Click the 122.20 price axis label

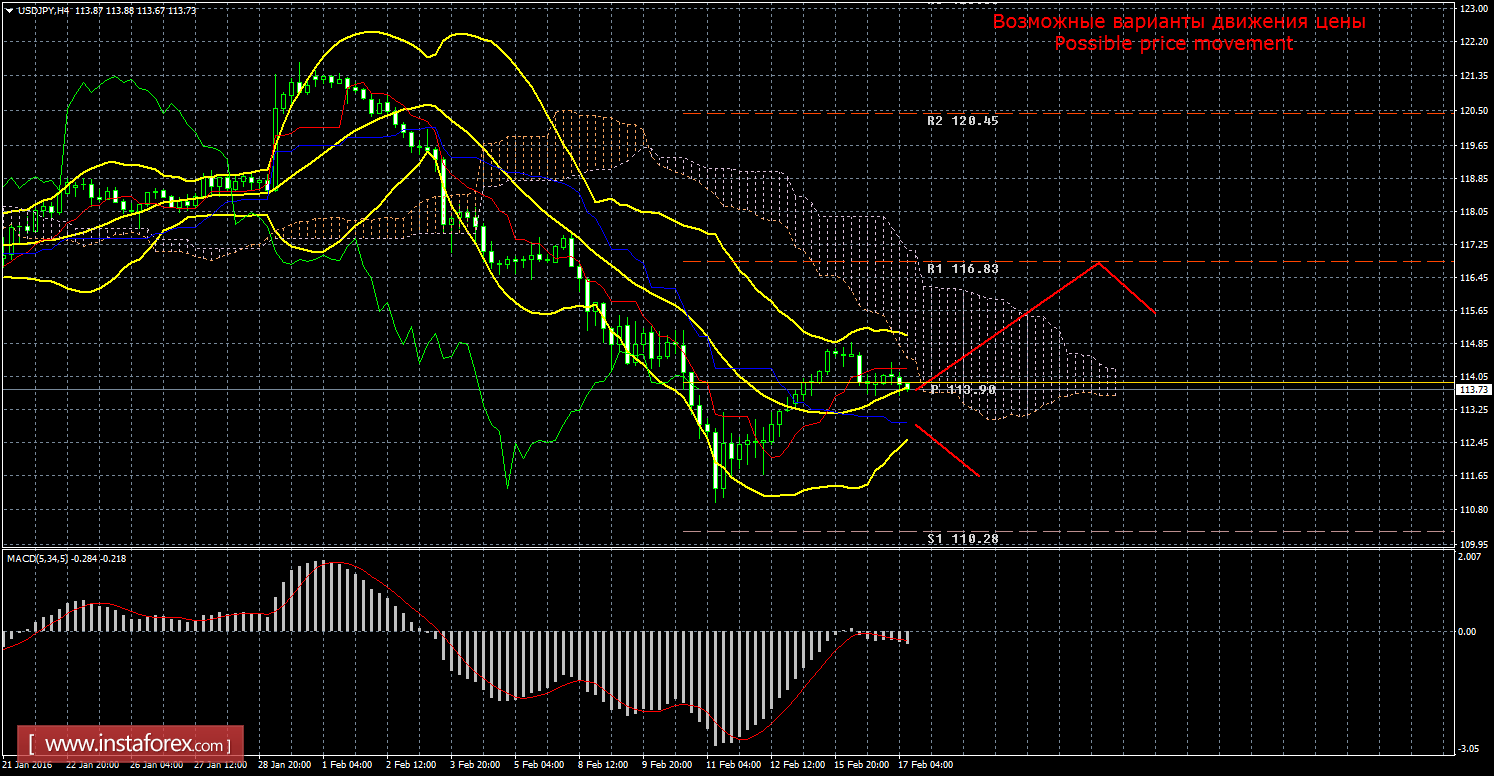coord(1473,43)
